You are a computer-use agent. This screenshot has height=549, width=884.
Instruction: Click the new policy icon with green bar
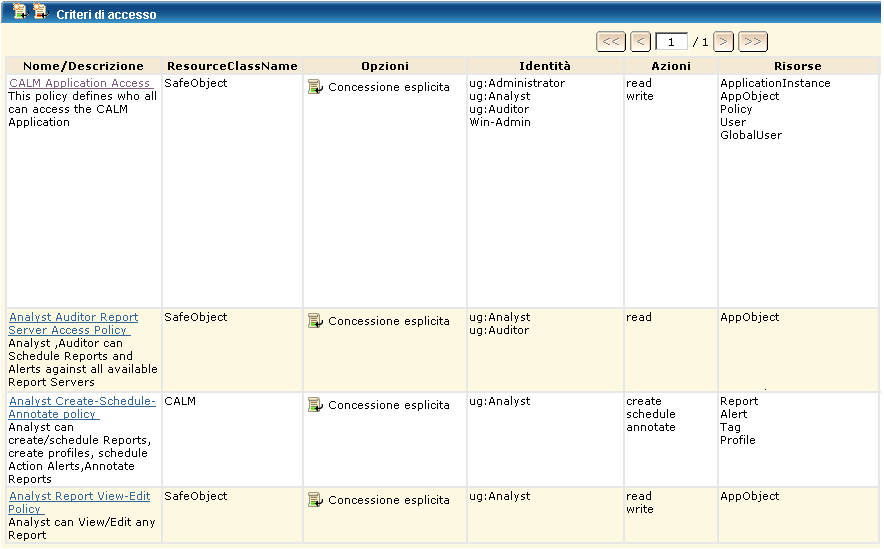(x=21, y=11)
